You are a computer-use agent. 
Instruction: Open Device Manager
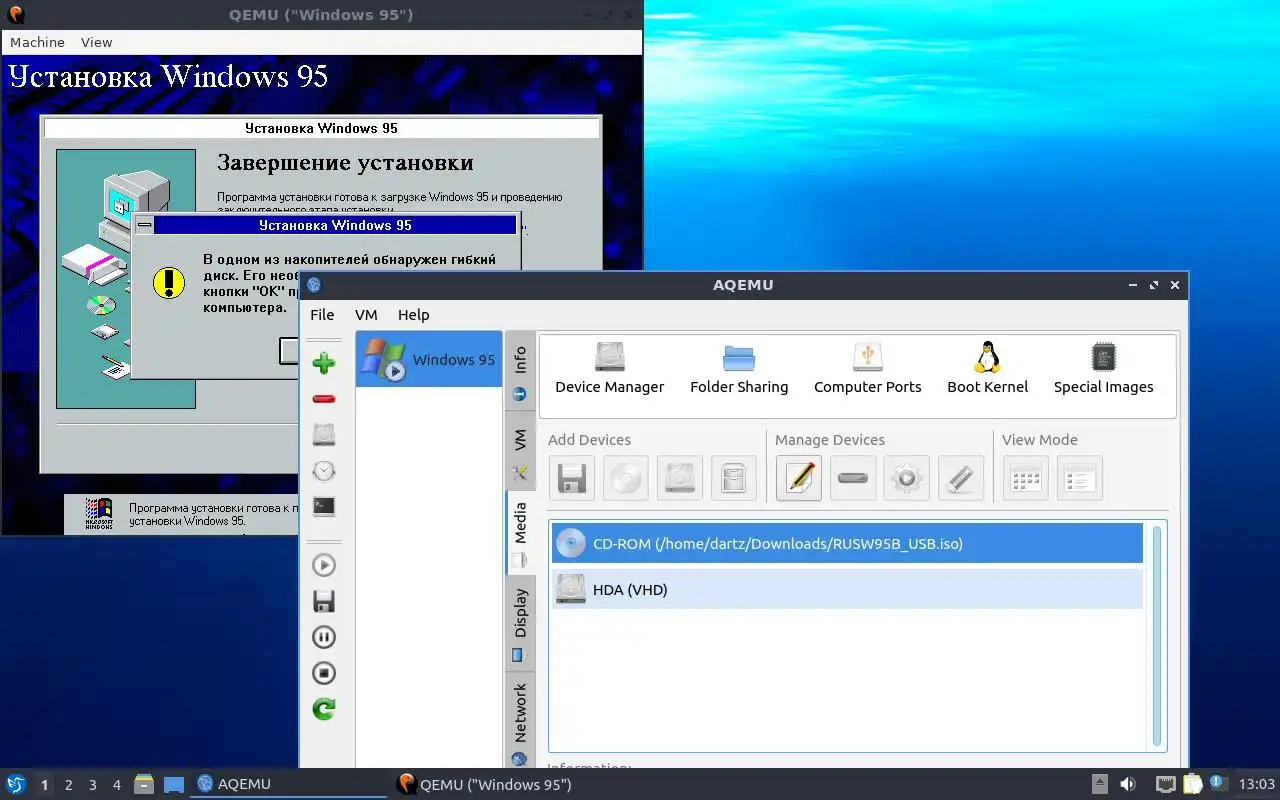click(609, 368)
